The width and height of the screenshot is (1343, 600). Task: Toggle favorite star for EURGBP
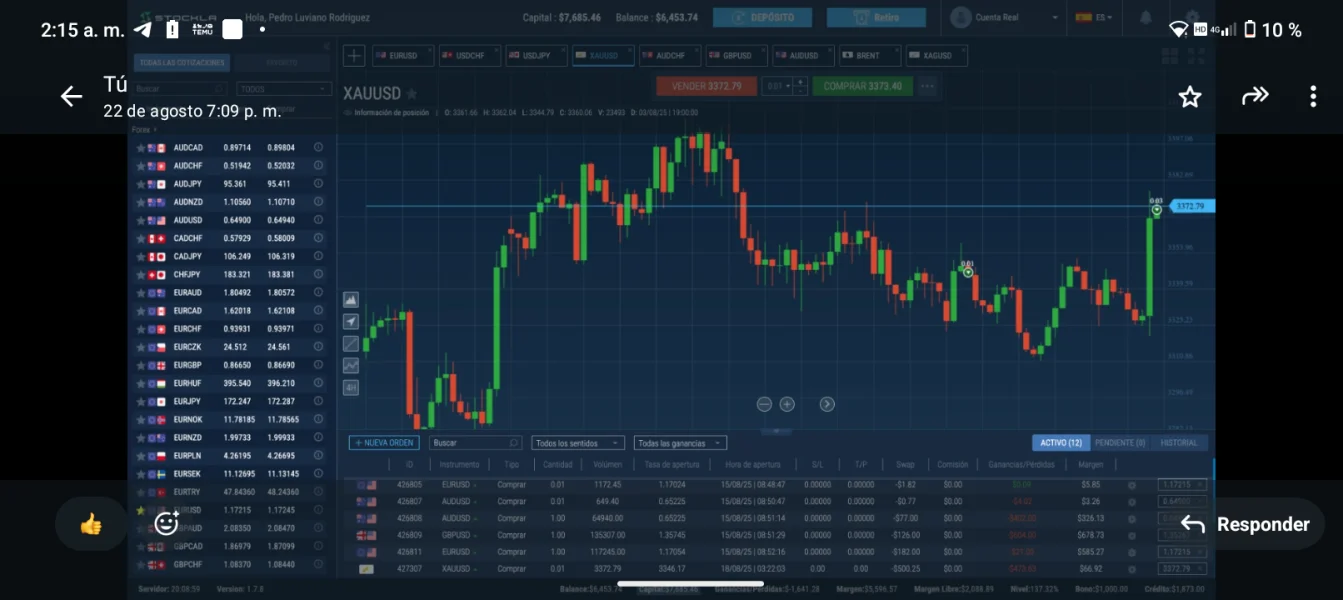[x=141, y=366]
